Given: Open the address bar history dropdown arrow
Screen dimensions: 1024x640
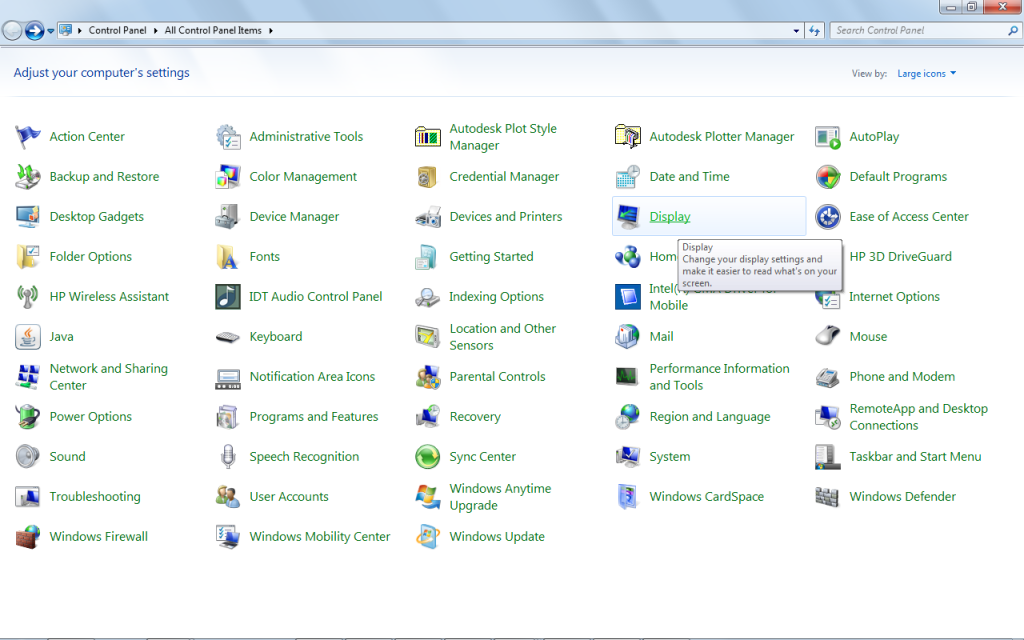Looking at the screenshot, I should [796, 31].
